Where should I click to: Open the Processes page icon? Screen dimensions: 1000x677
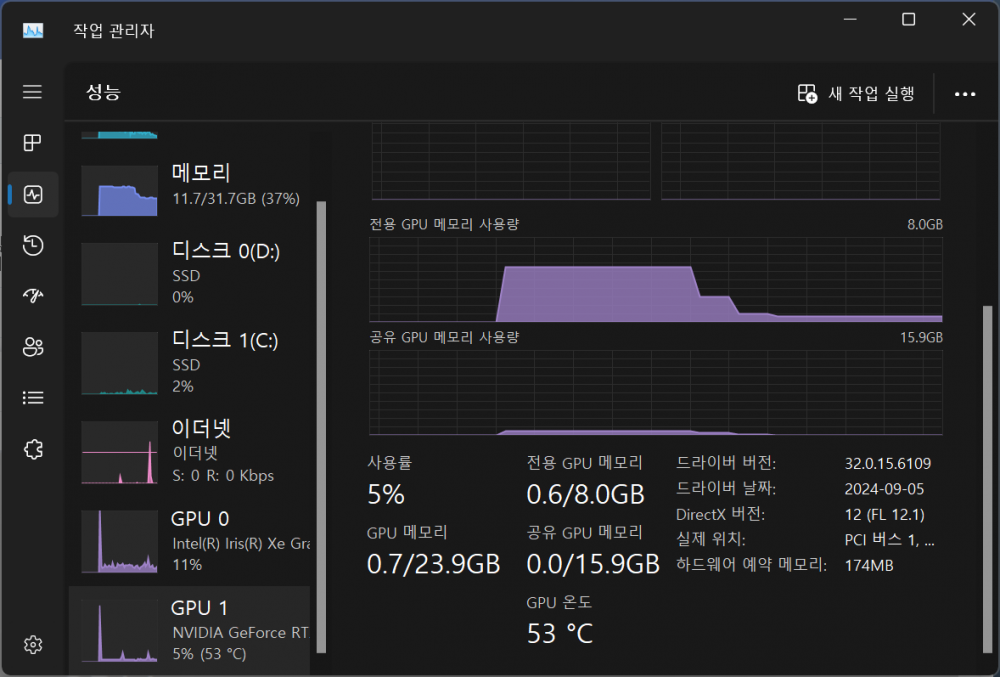tap(33, 143)
